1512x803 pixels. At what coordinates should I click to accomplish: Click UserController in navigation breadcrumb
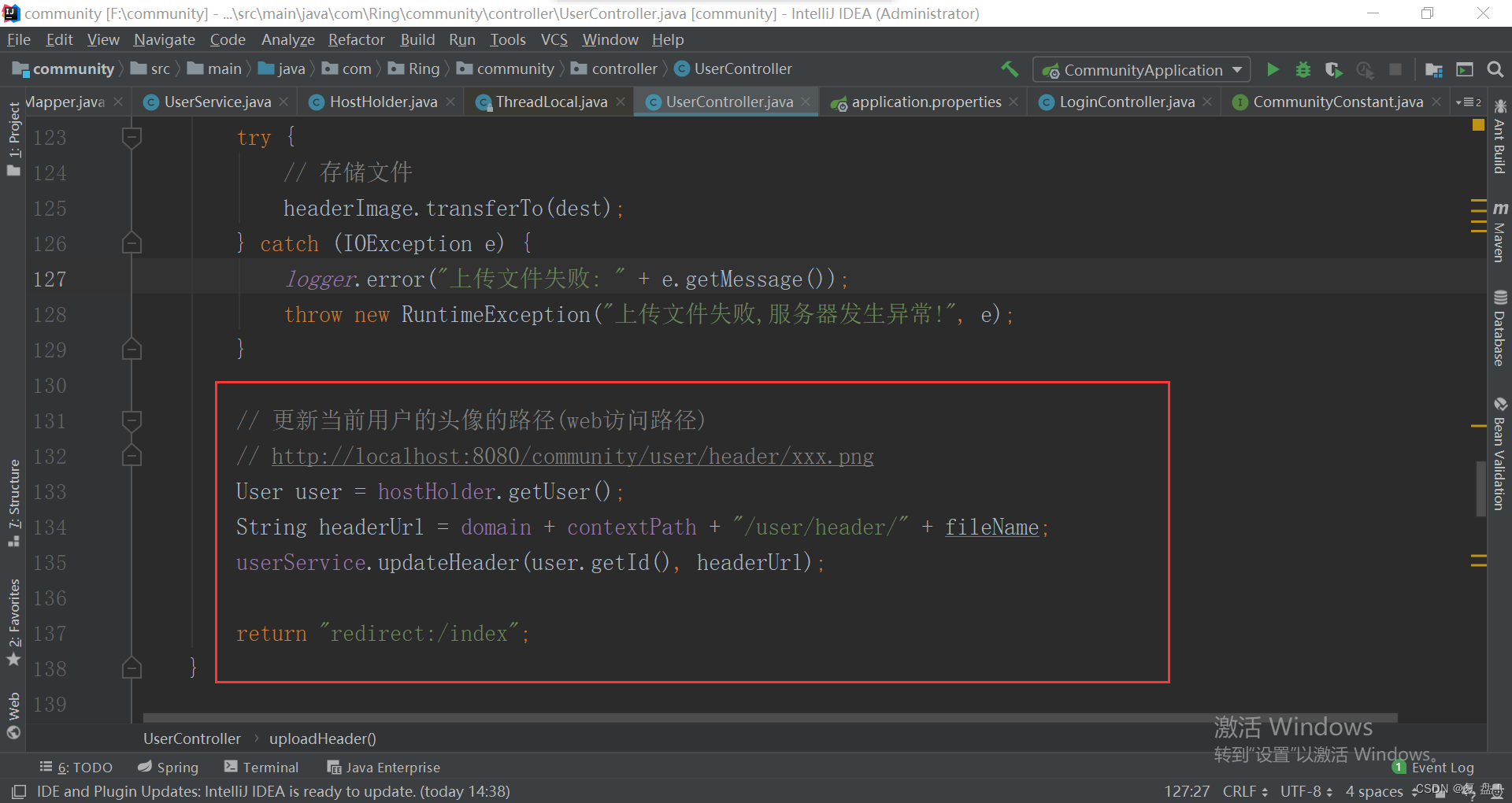click(x=733, y=69)
